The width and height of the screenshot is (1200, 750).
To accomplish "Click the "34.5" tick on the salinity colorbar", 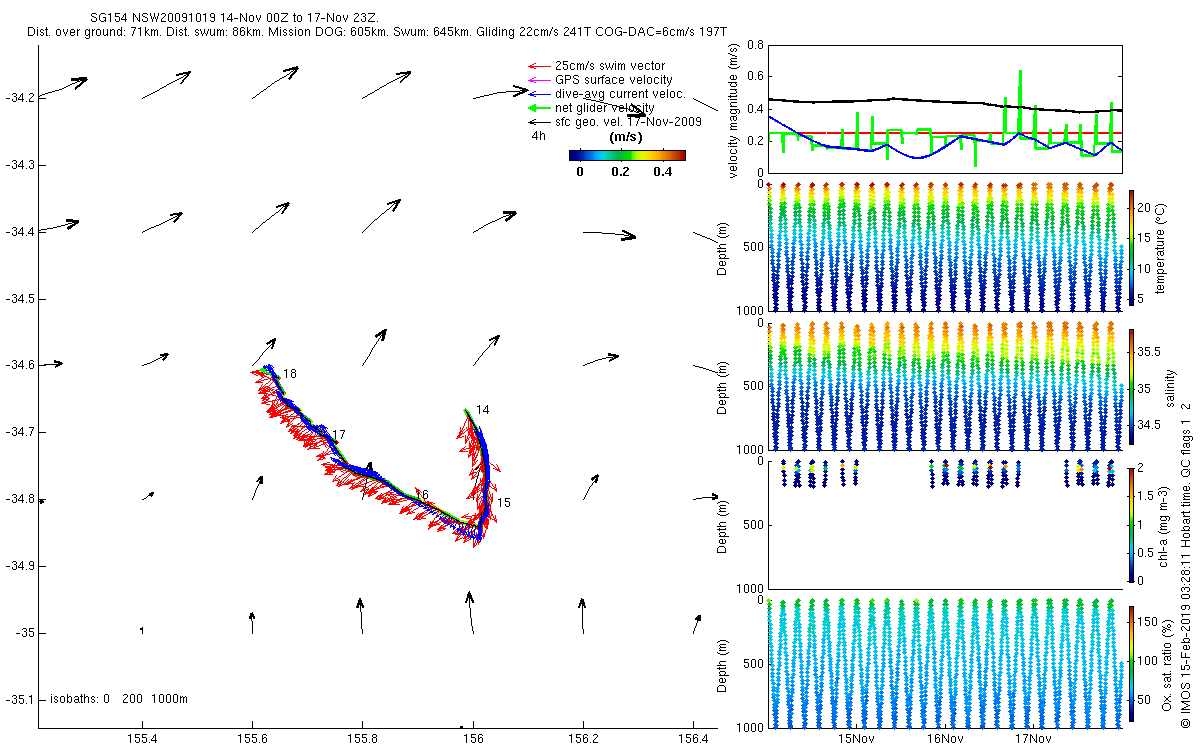I will pyautogui.click(x=1150, y=425).
